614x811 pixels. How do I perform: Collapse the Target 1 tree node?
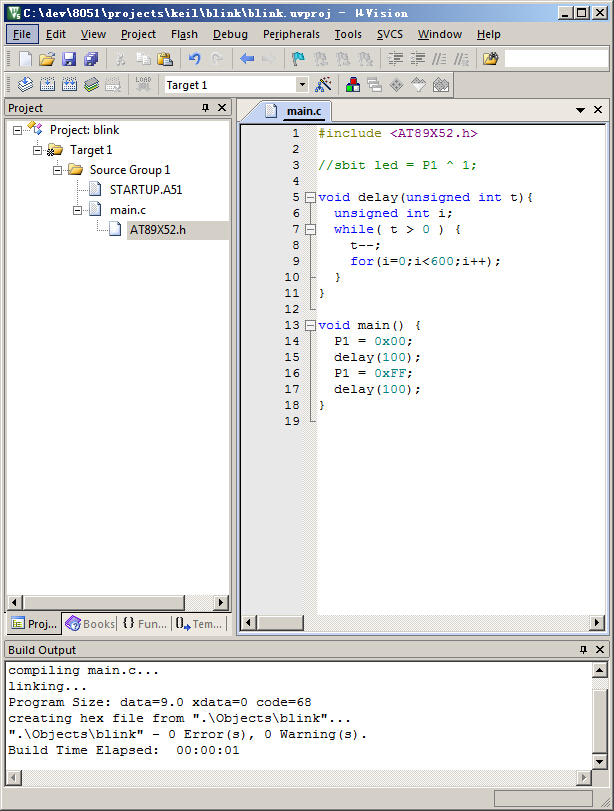pyautogui.click(x=37, y=150)
